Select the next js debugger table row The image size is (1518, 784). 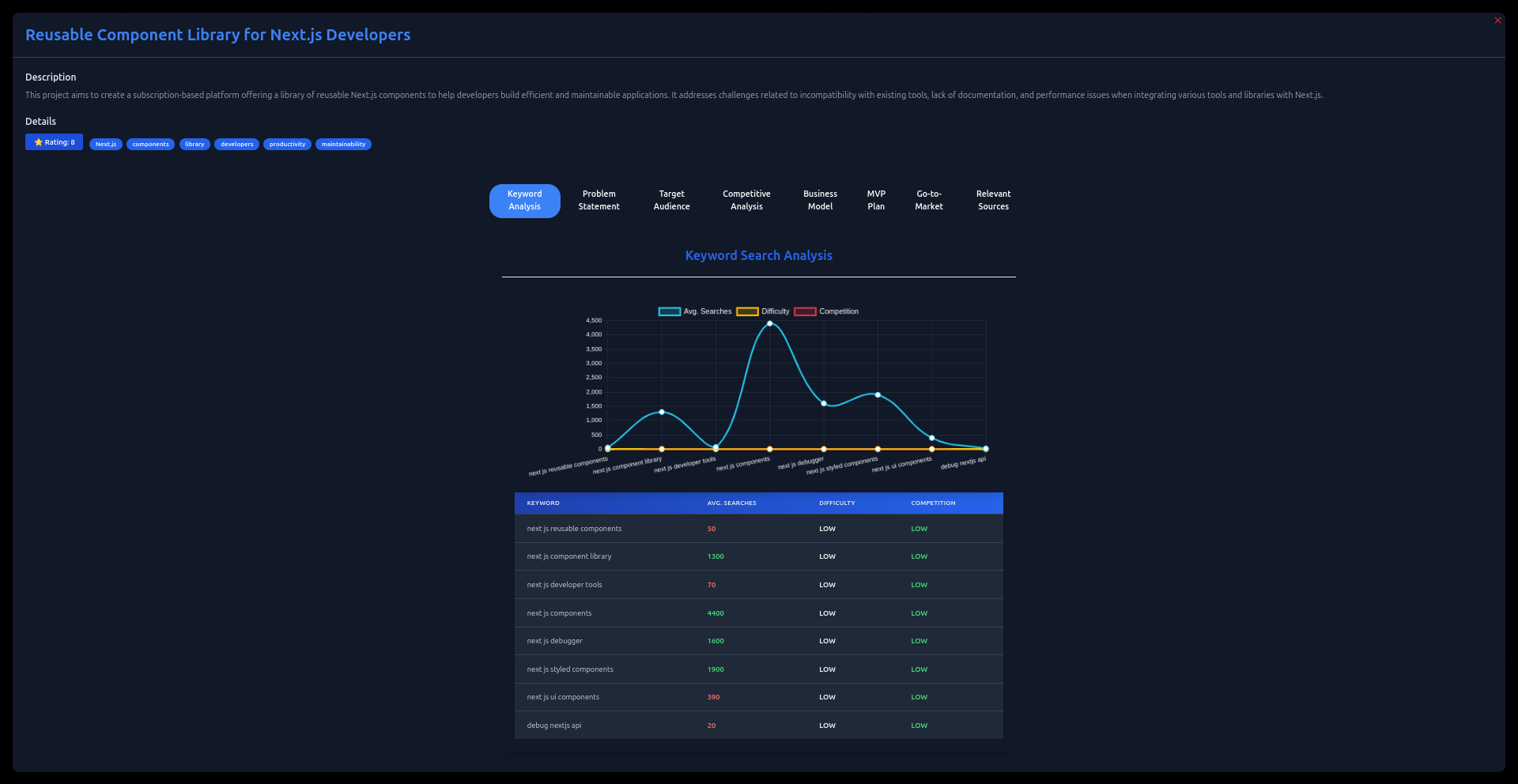[x=759, y=641]
